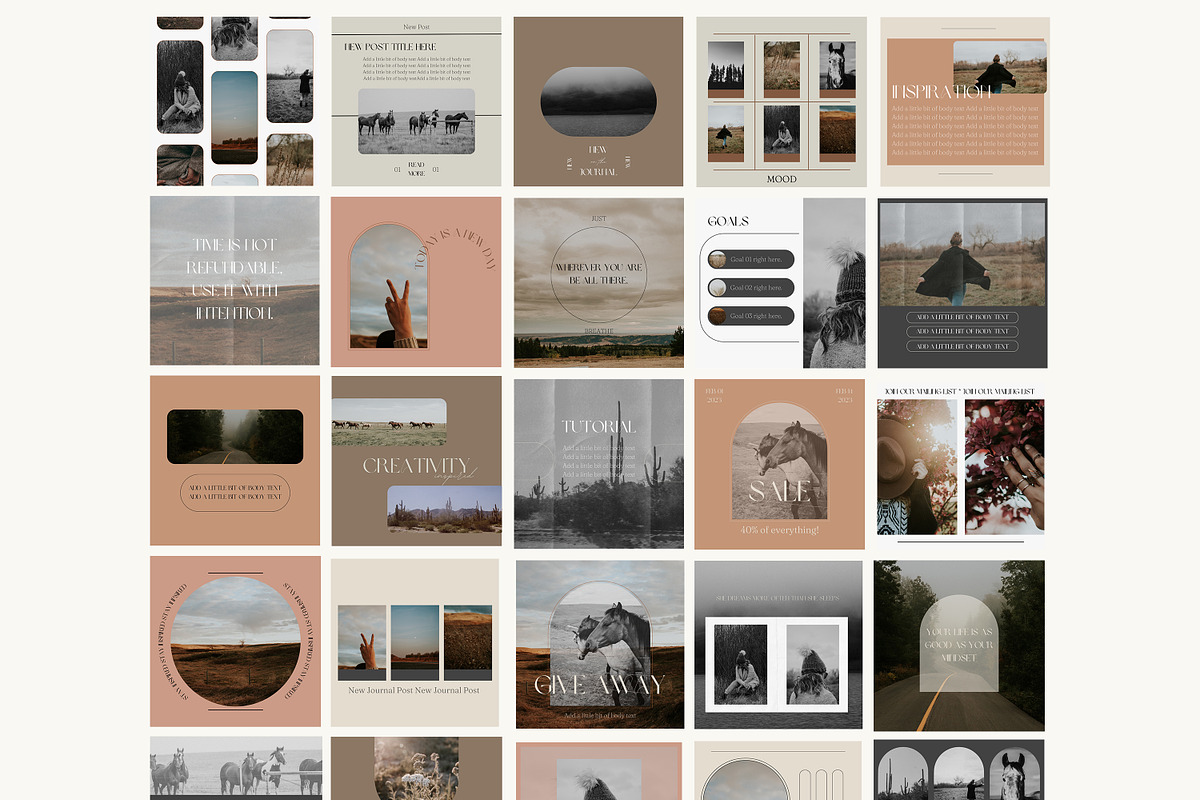
Task: Select the black and white horses template in bottom row
Action: (x=236, y=768)
